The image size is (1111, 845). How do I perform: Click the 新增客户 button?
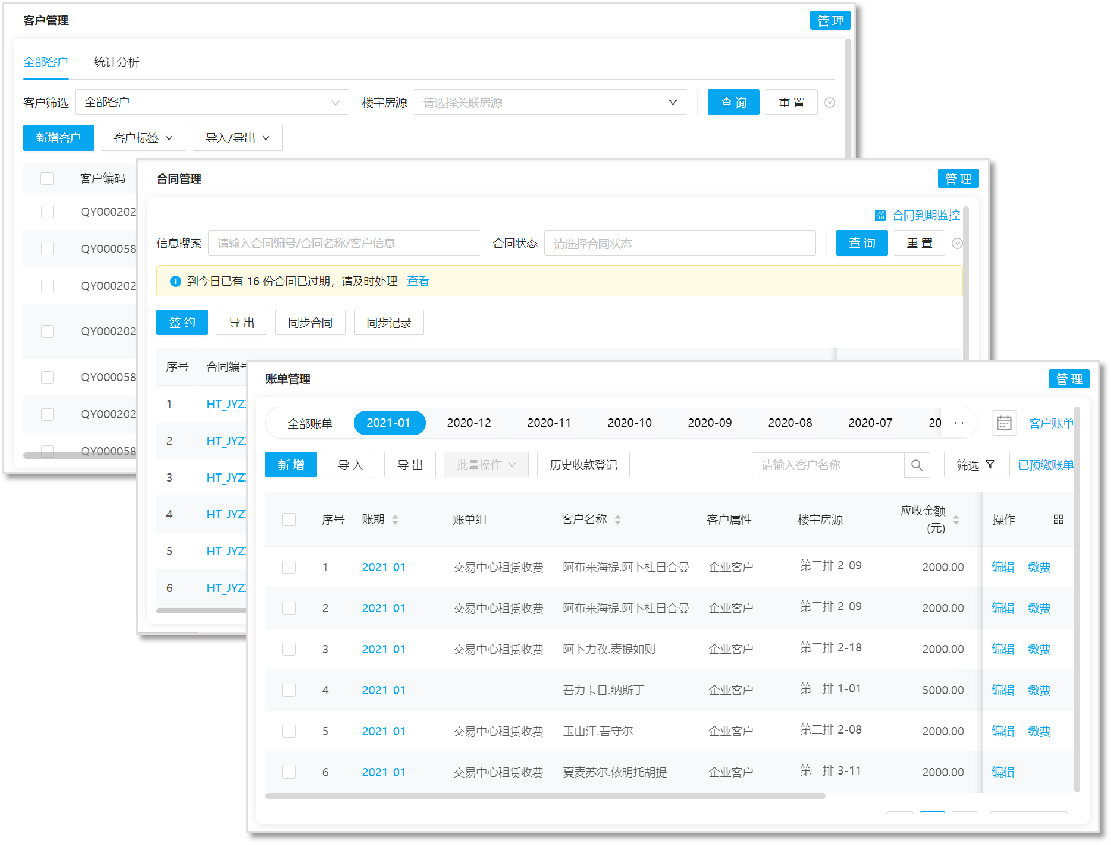[58, 137]
